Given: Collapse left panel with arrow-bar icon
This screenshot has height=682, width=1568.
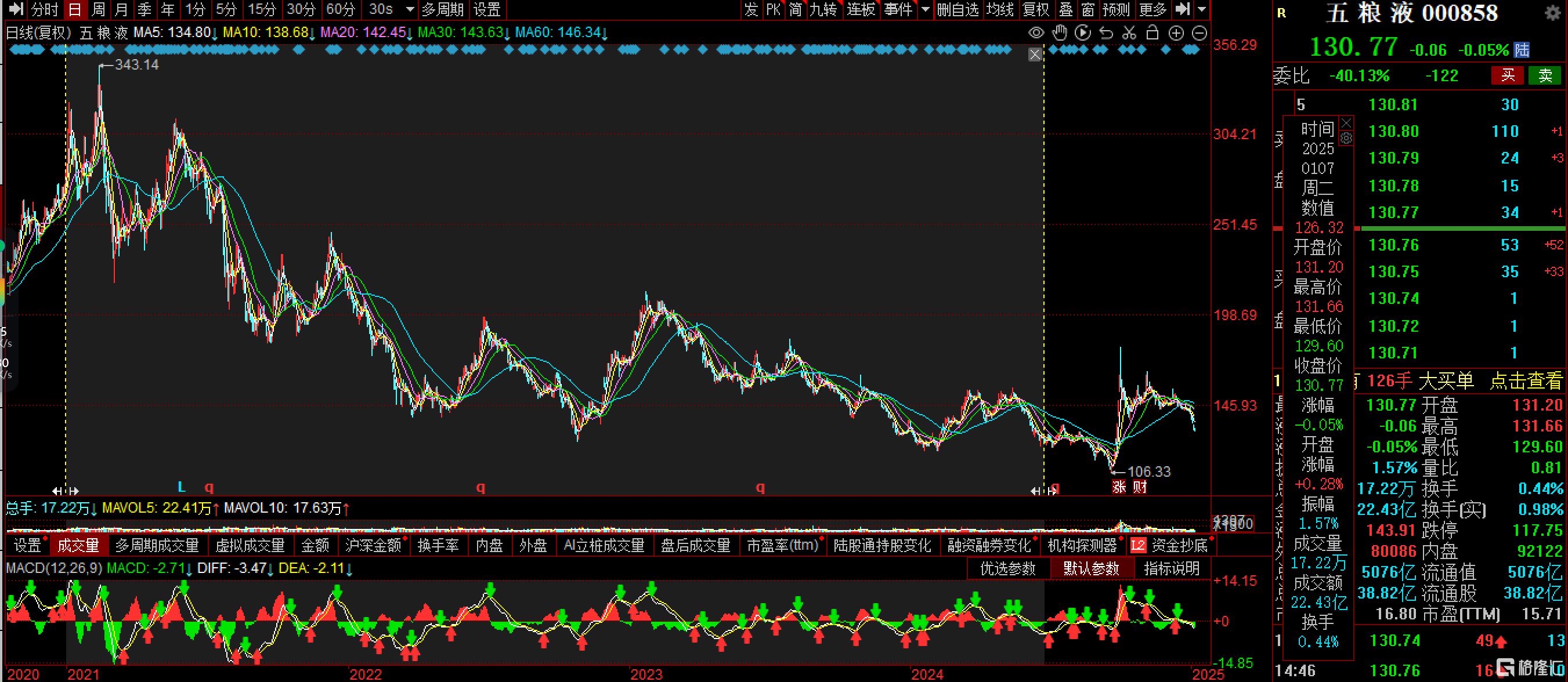Looking at the screenshot, I should coord(16,9).
